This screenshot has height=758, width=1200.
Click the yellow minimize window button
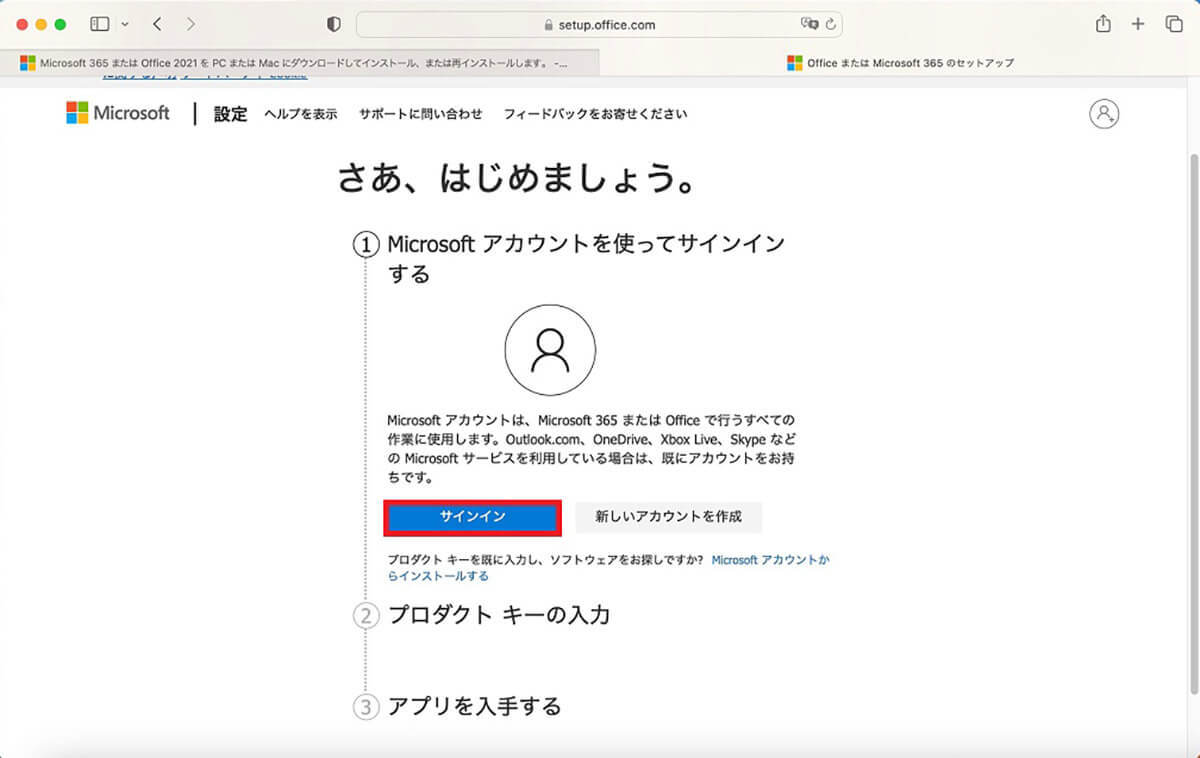(41, 24)
